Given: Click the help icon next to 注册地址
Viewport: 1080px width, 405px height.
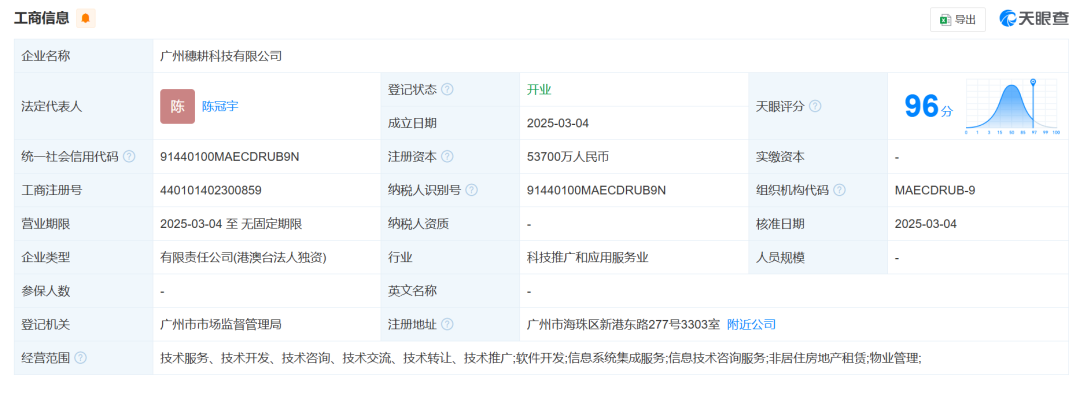Looking at the screenshot, I should (x=447, y=324).
